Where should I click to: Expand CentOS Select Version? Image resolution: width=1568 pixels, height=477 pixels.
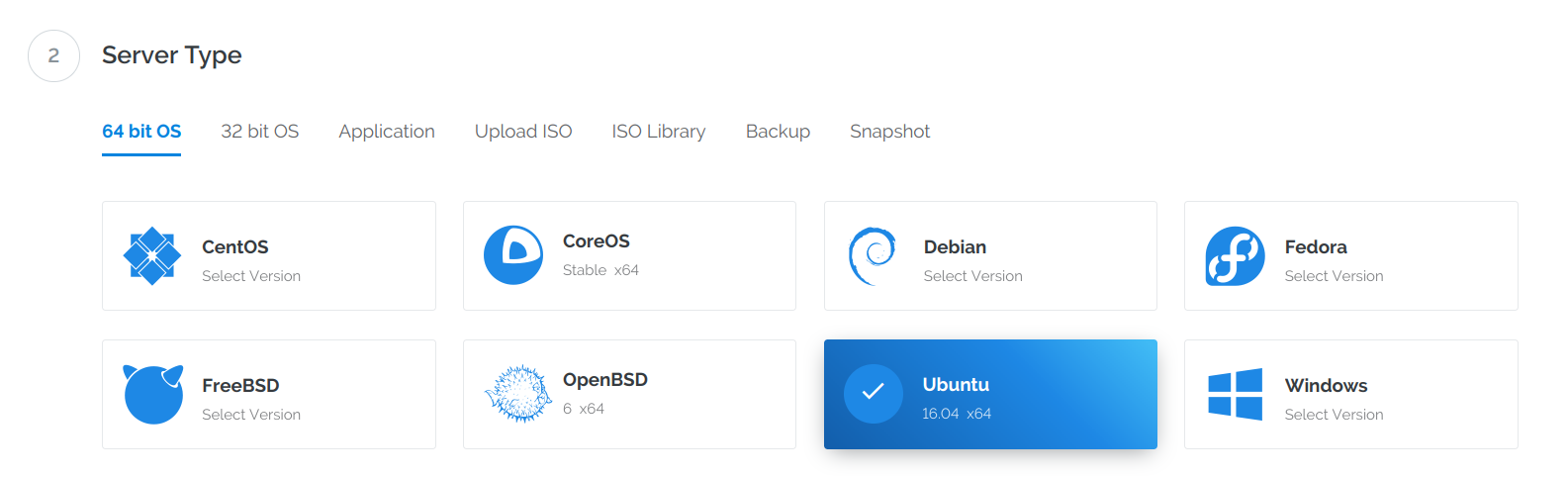(x=251, y=276)
